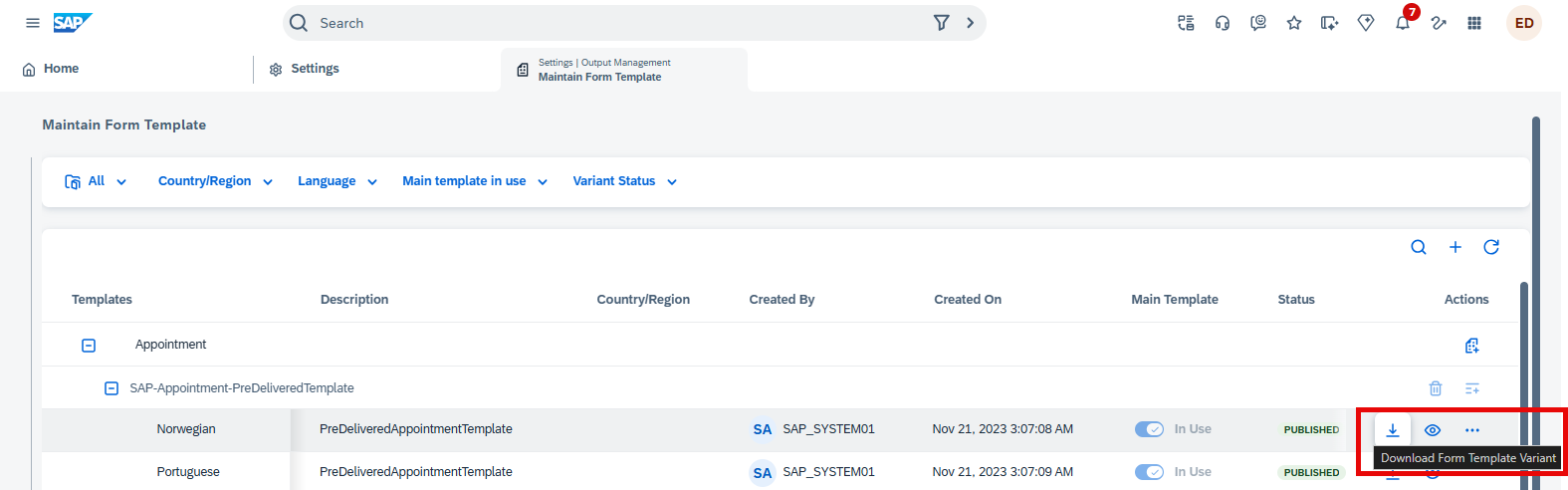The height and width of the screenshot is (490, 1568).
Task: Refresh the templates table
Action: click(1491, 247)
